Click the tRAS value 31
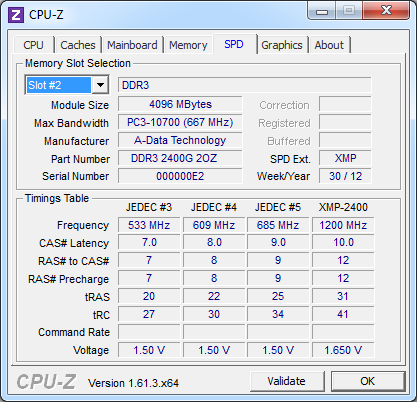This screenshot has width=417, height=402. point(343,296)
